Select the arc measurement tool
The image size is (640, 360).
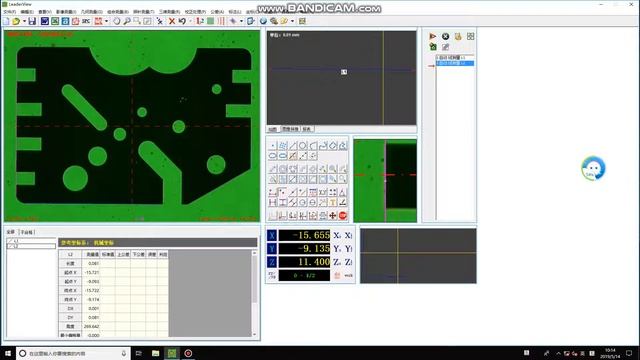pos(313,146)
